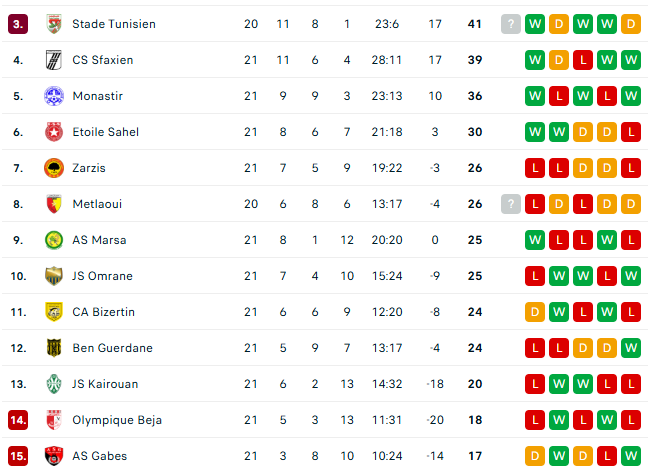Click the CS Sfaxien team crest

pos(54,60)
